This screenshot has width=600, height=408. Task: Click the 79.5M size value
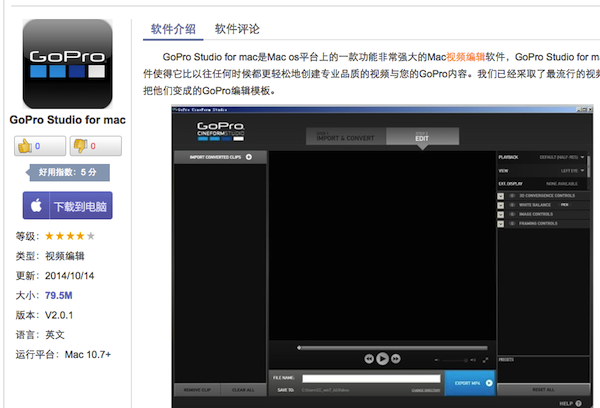59,295
